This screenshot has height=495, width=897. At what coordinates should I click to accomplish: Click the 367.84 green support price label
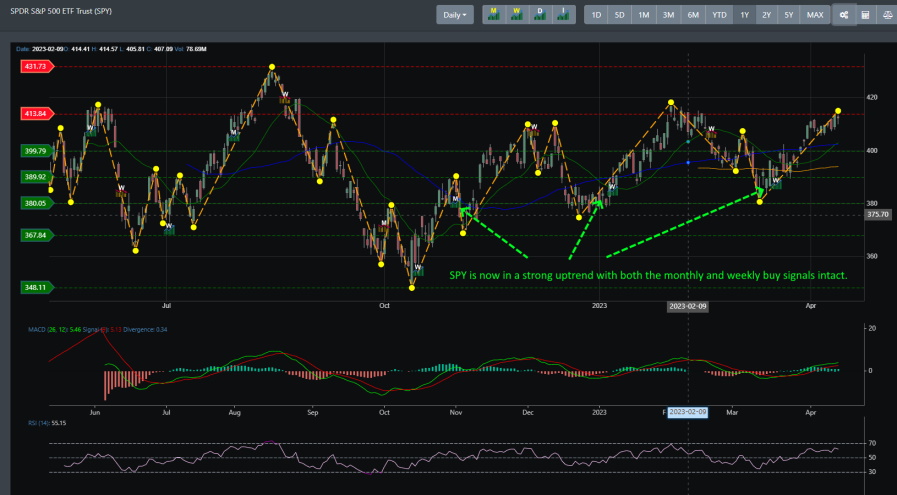[37, 235]
